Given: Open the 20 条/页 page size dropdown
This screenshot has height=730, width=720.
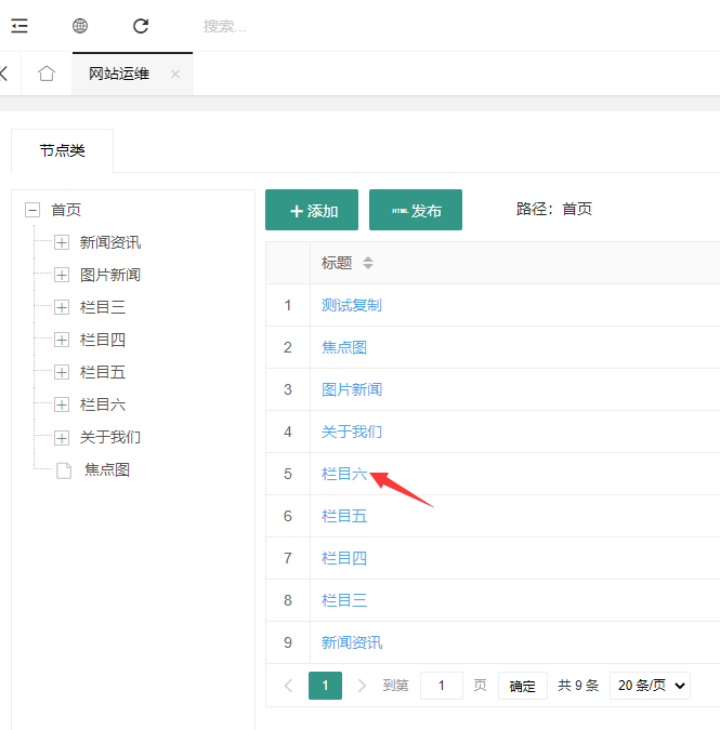Looking at the screenshot, I should point(650,686).
